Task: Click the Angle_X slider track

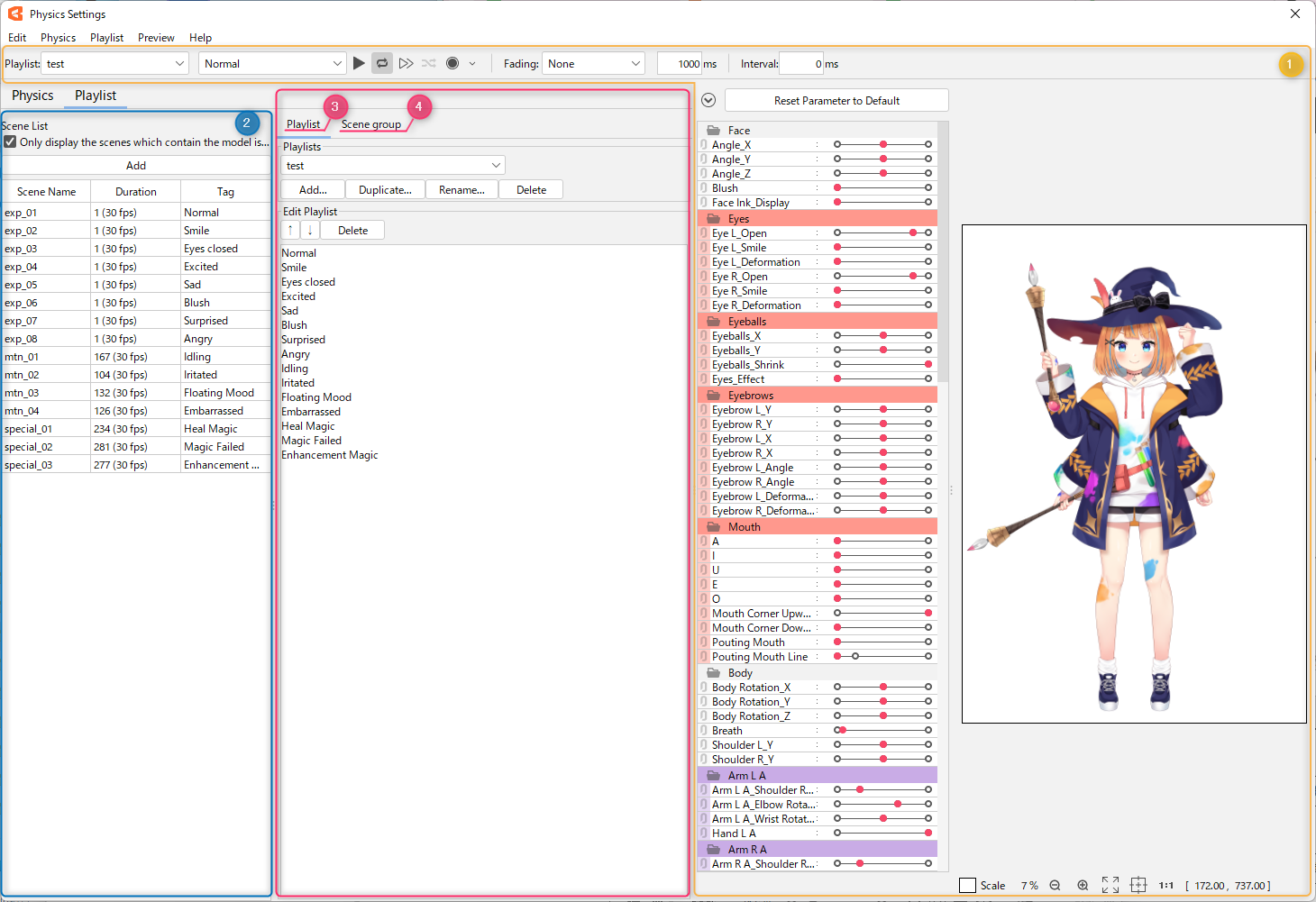Action: click(x=882, y=144)
